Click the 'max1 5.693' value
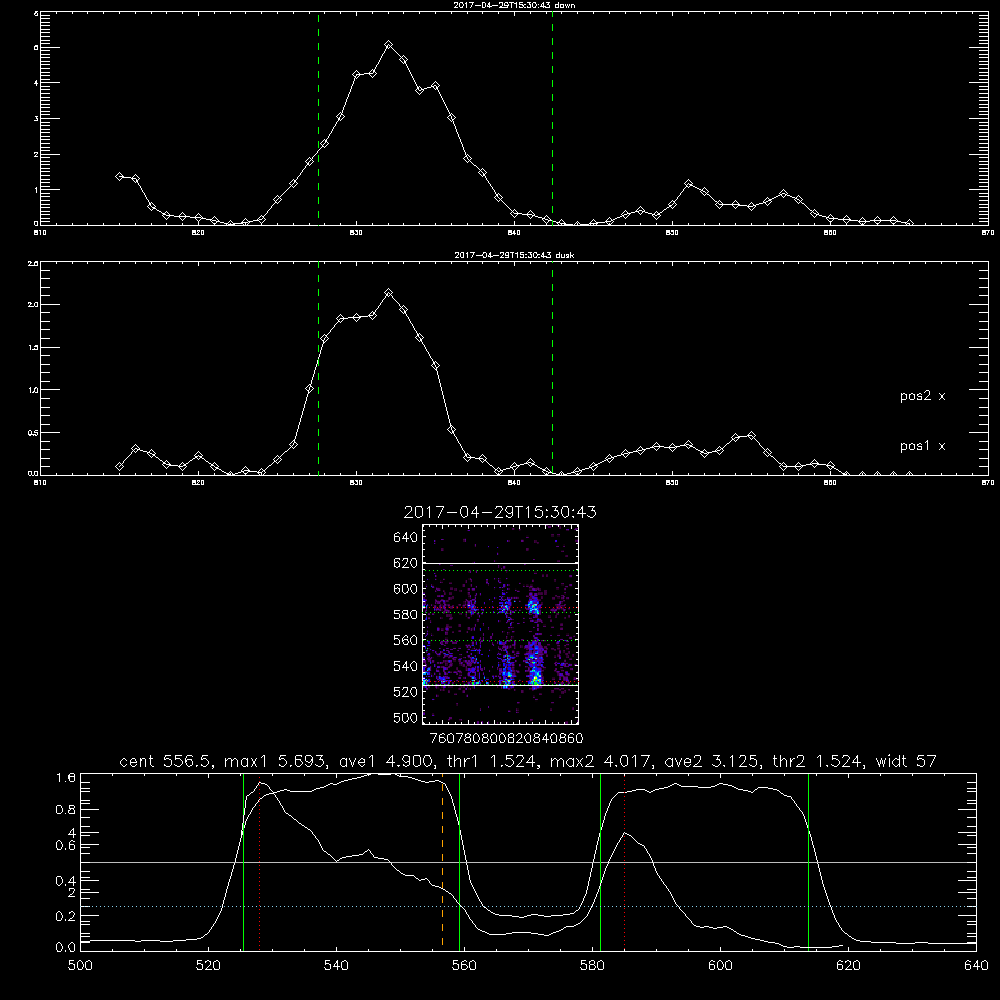Screen dimensions: 1000x1000 pyautogui.click(x=272, y=761)
